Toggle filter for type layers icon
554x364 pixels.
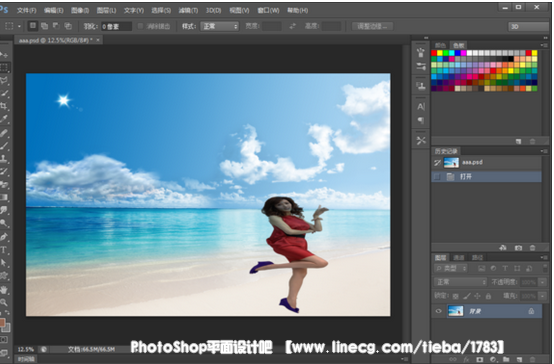point(505,269)
